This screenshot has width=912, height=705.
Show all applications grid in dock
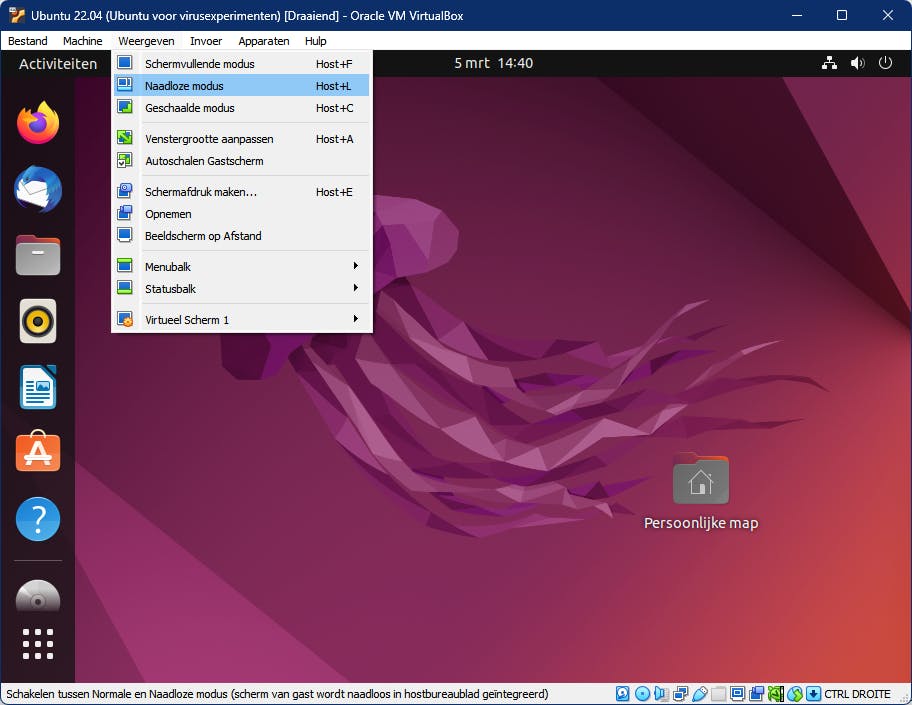coord(38,643)
